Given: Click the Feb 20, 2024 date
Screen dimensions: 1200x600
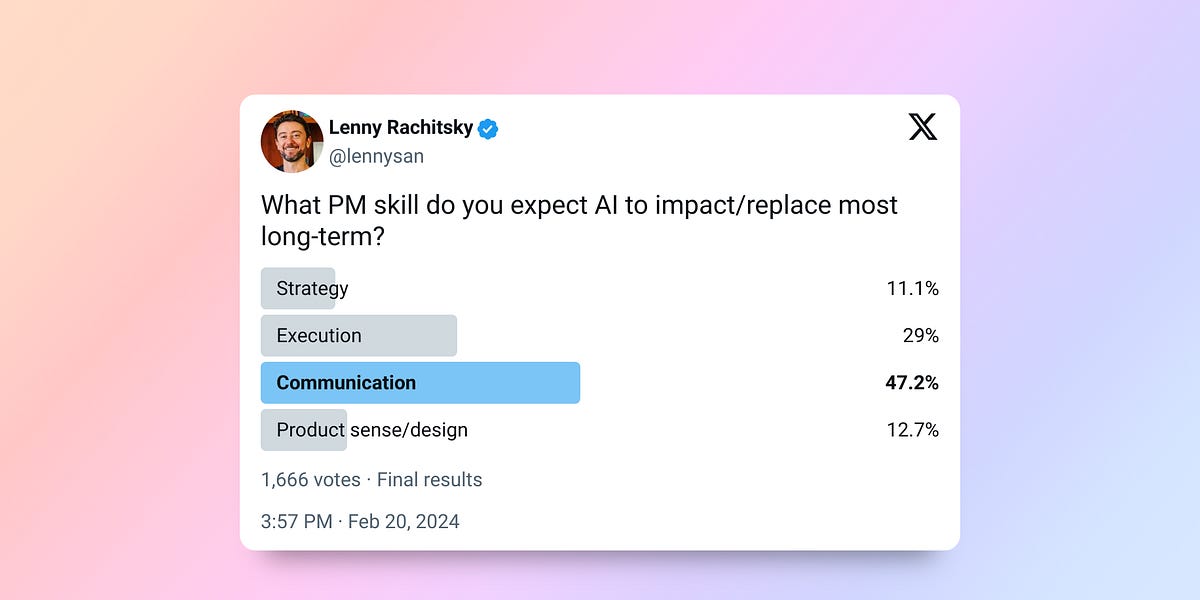Looking at the screenshot, I should pos(403,521).
